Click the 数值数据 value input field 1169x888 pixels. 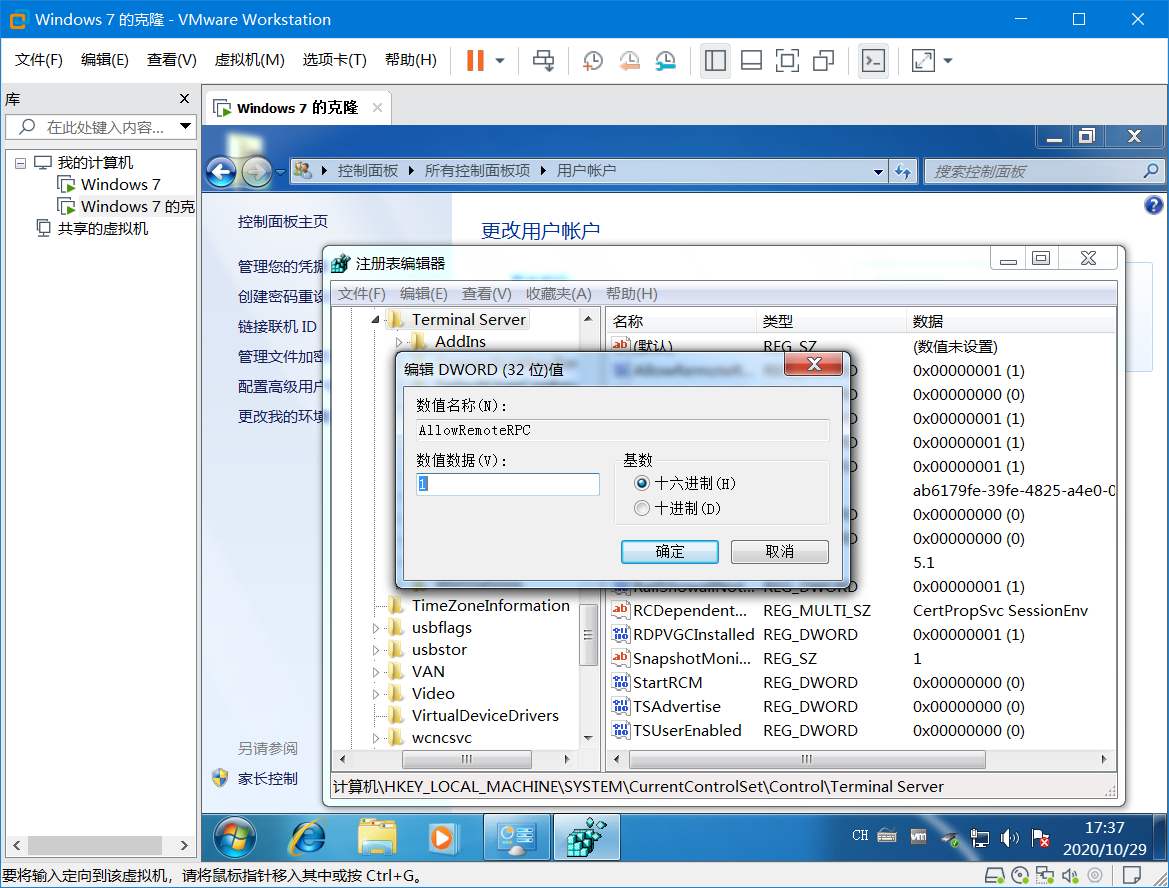pos(508,484)
